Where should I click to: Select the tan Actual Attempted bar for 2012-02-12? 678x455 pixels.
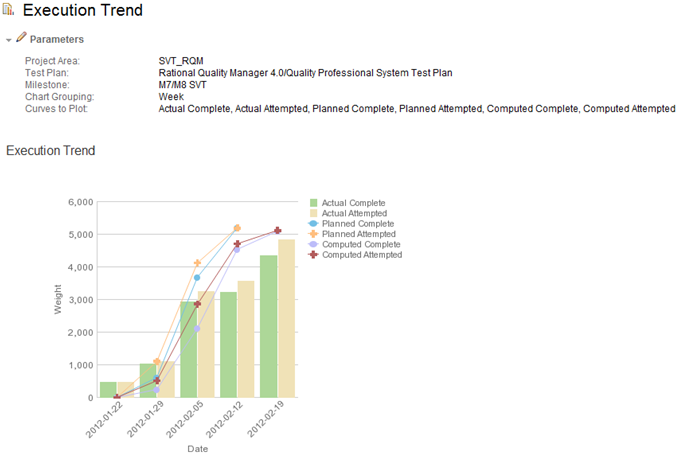point(246,339)
